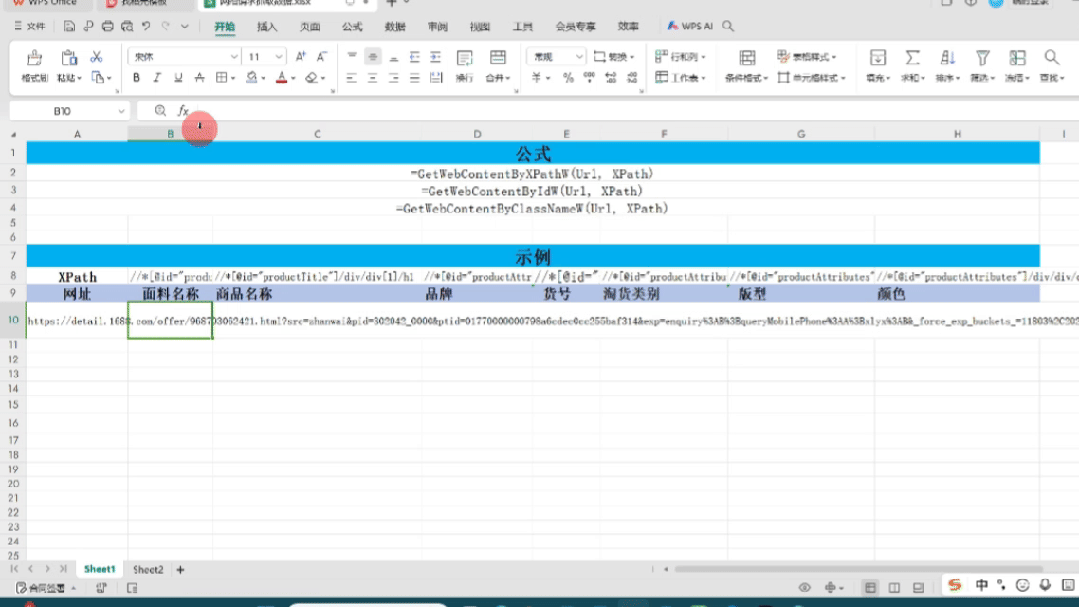Screen dimensions: 1079x607
Task: Click the horizontal scrollbar at bottom
Action: (x=858, y=569)
